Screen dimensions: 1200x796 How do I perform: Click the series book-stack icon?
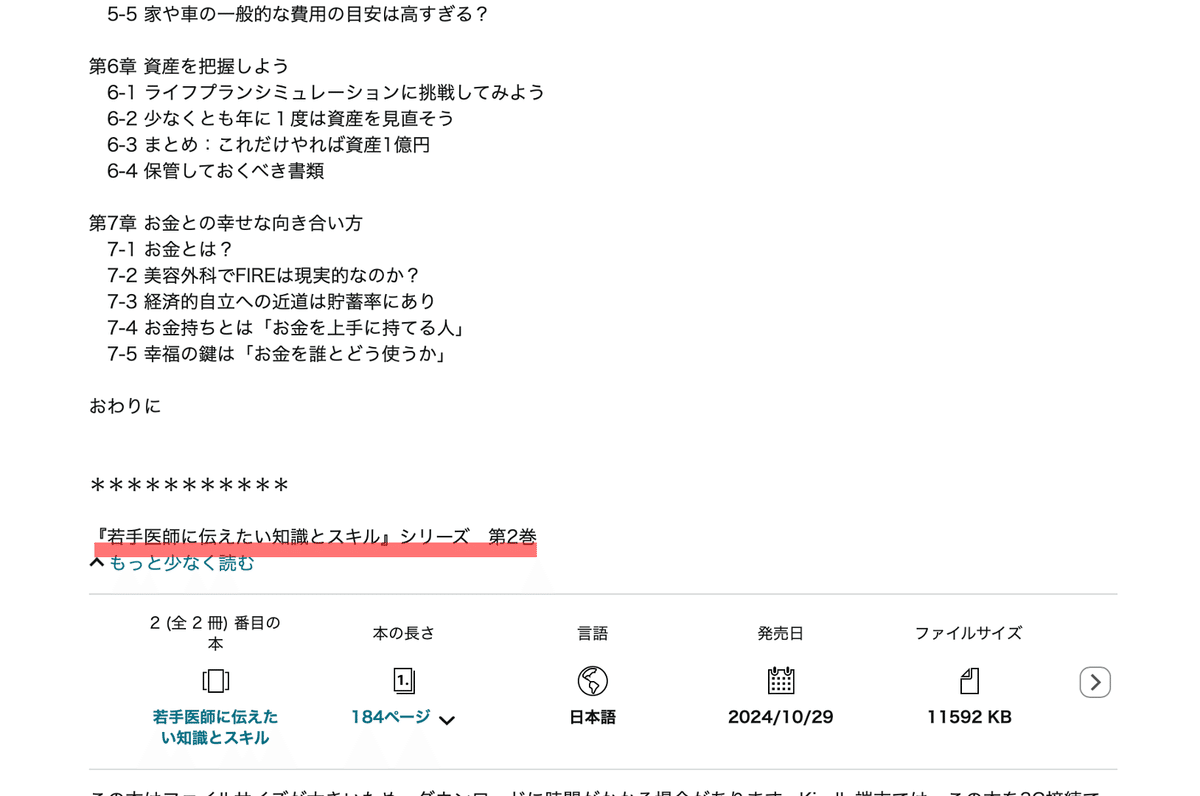215,682
